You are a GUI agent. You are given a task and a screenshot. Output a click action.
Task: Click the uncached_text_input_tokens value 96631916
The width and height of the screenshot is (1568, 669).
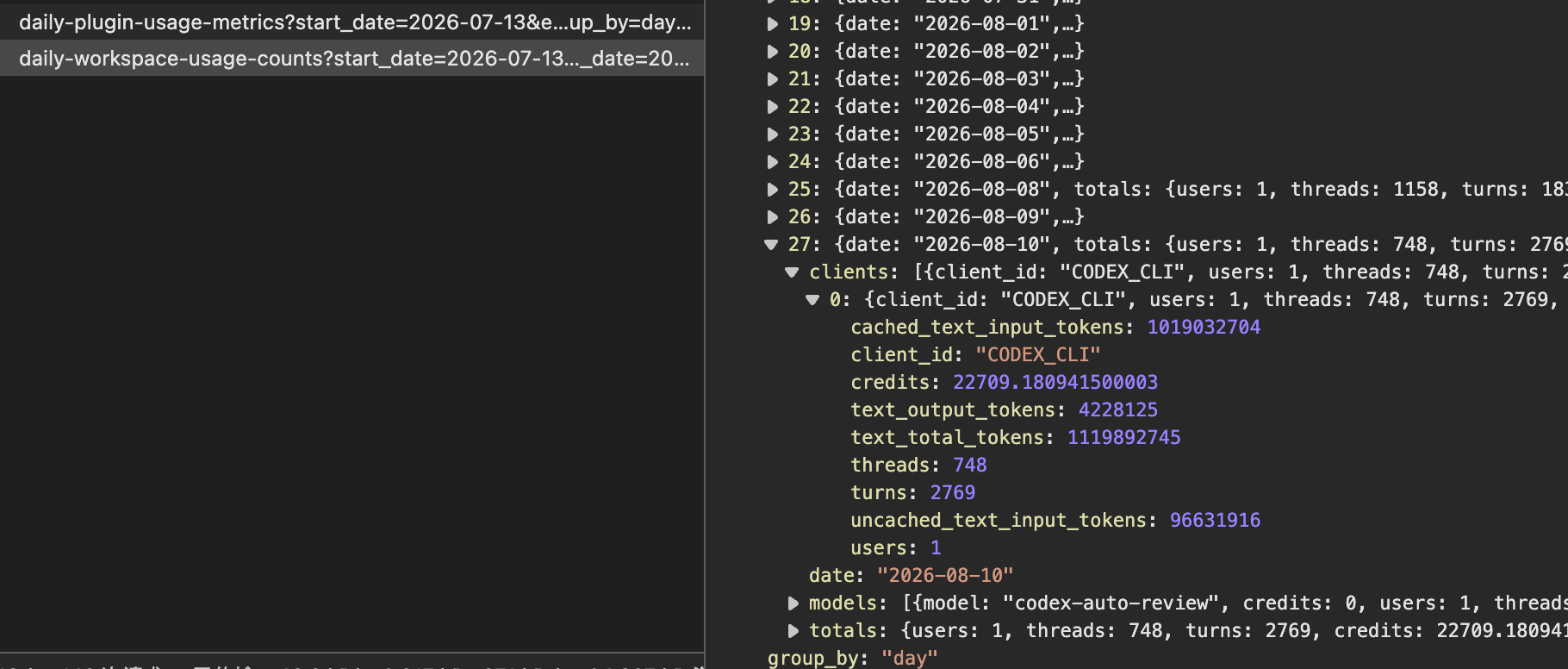[1215, 521]
